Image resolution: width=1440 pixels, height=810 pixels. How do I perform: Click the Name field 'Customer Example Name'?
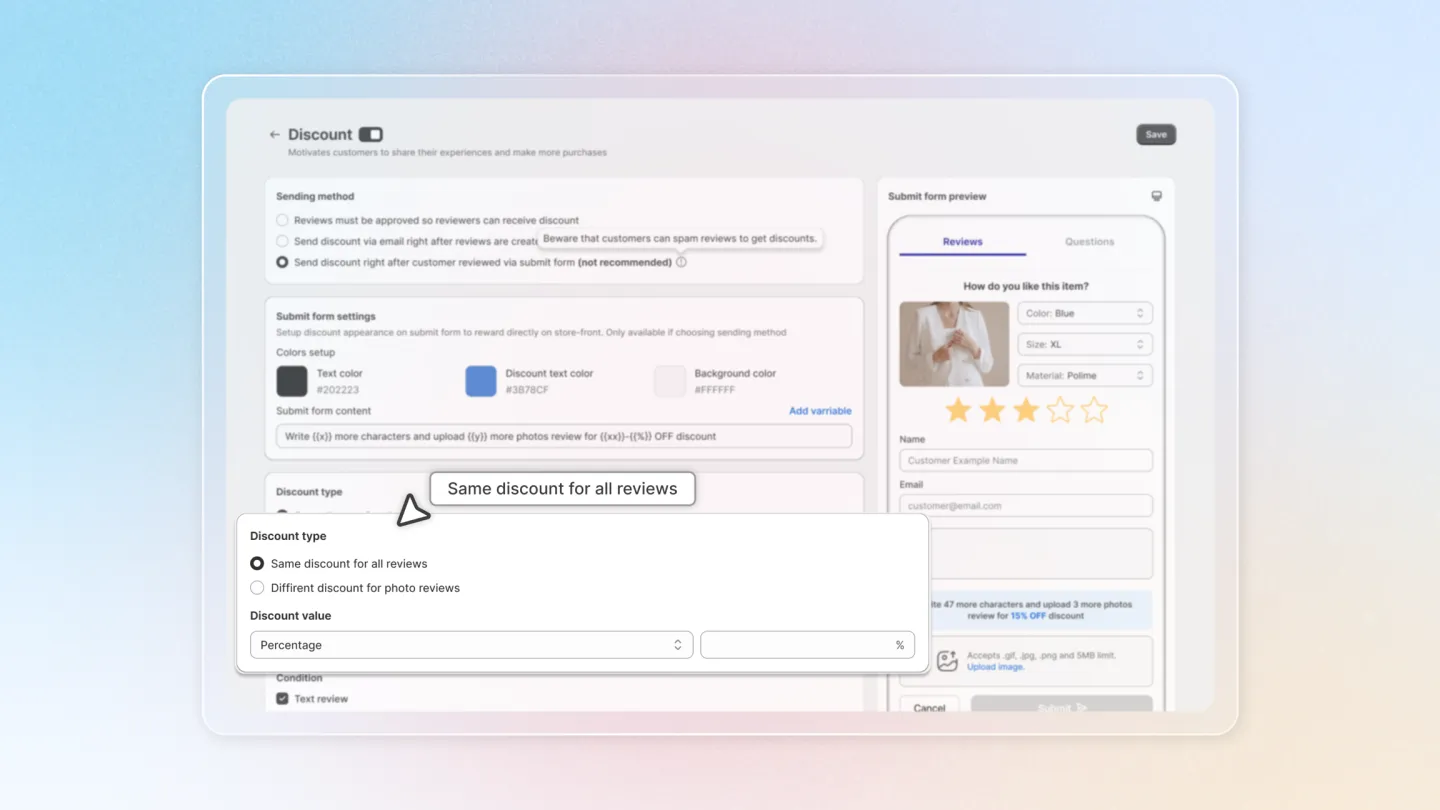(x=1026, y=460)
